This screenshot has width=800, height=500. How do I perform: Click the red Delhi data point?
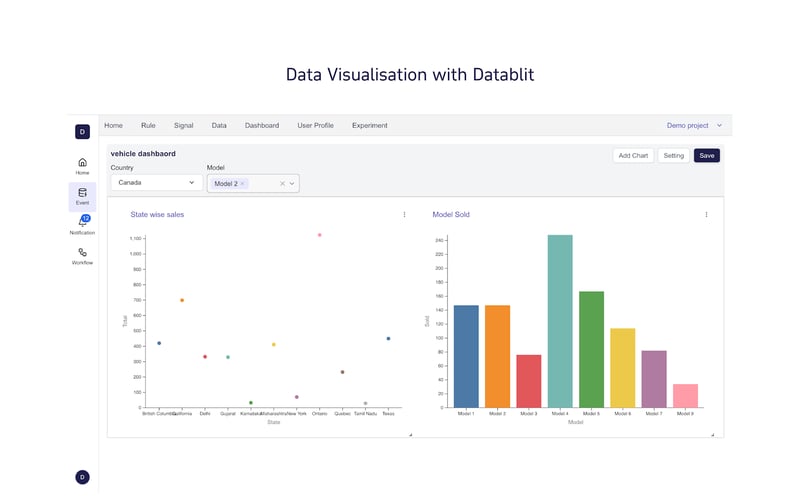point(205,357)
